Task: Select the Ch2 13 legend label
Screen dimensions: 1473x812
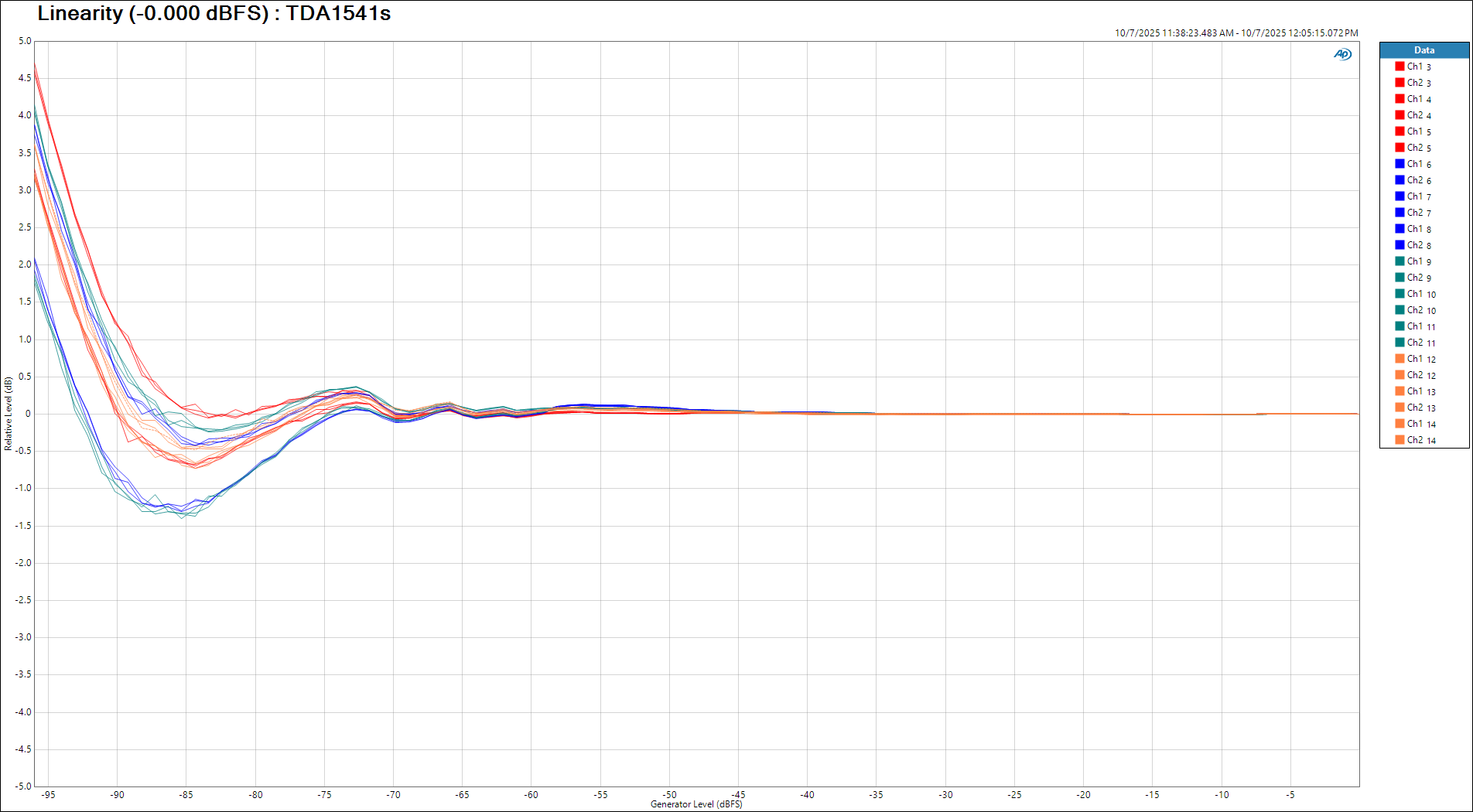Action: (1420, 408)
